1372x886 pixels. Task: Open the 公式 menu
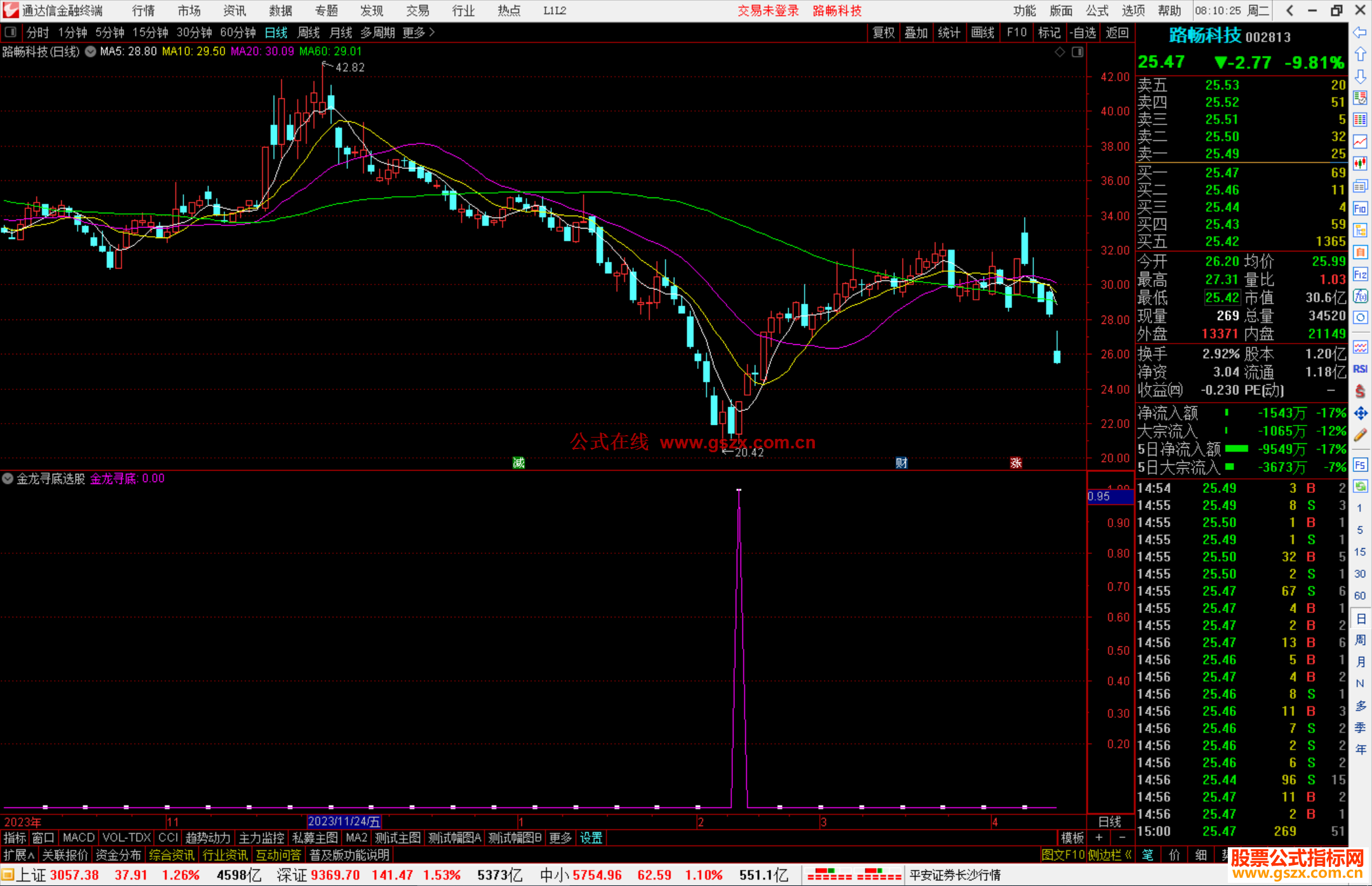tap(1096, 11)
